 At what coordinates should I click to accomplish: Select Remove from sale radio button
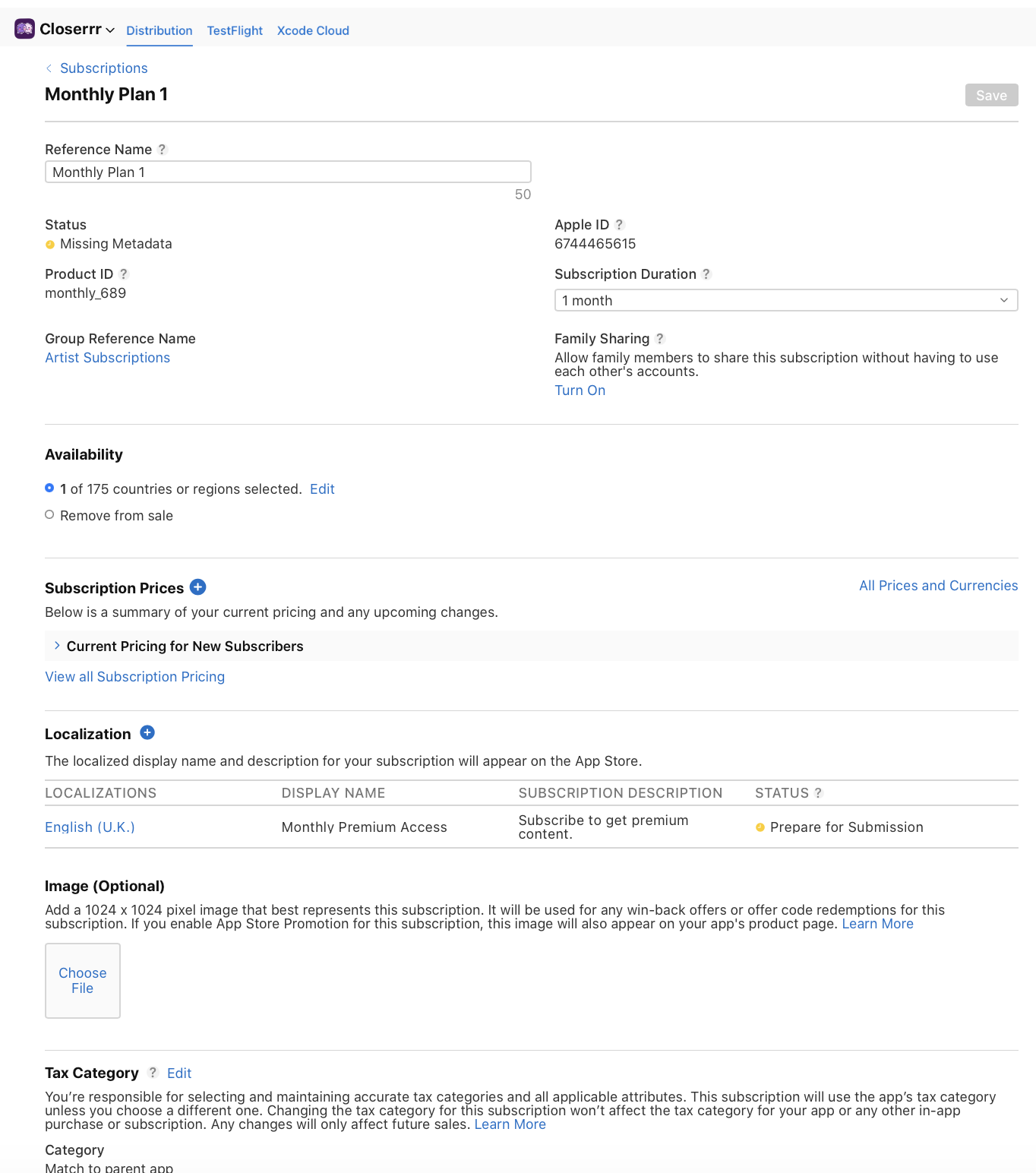click(x=49, y=515)
